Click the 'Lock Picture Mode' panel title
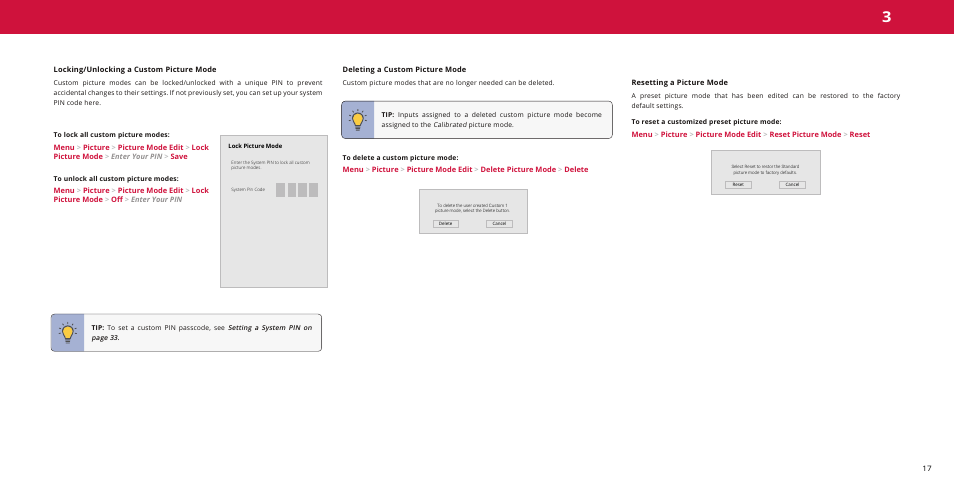954x488 pixels. point(255,146)
